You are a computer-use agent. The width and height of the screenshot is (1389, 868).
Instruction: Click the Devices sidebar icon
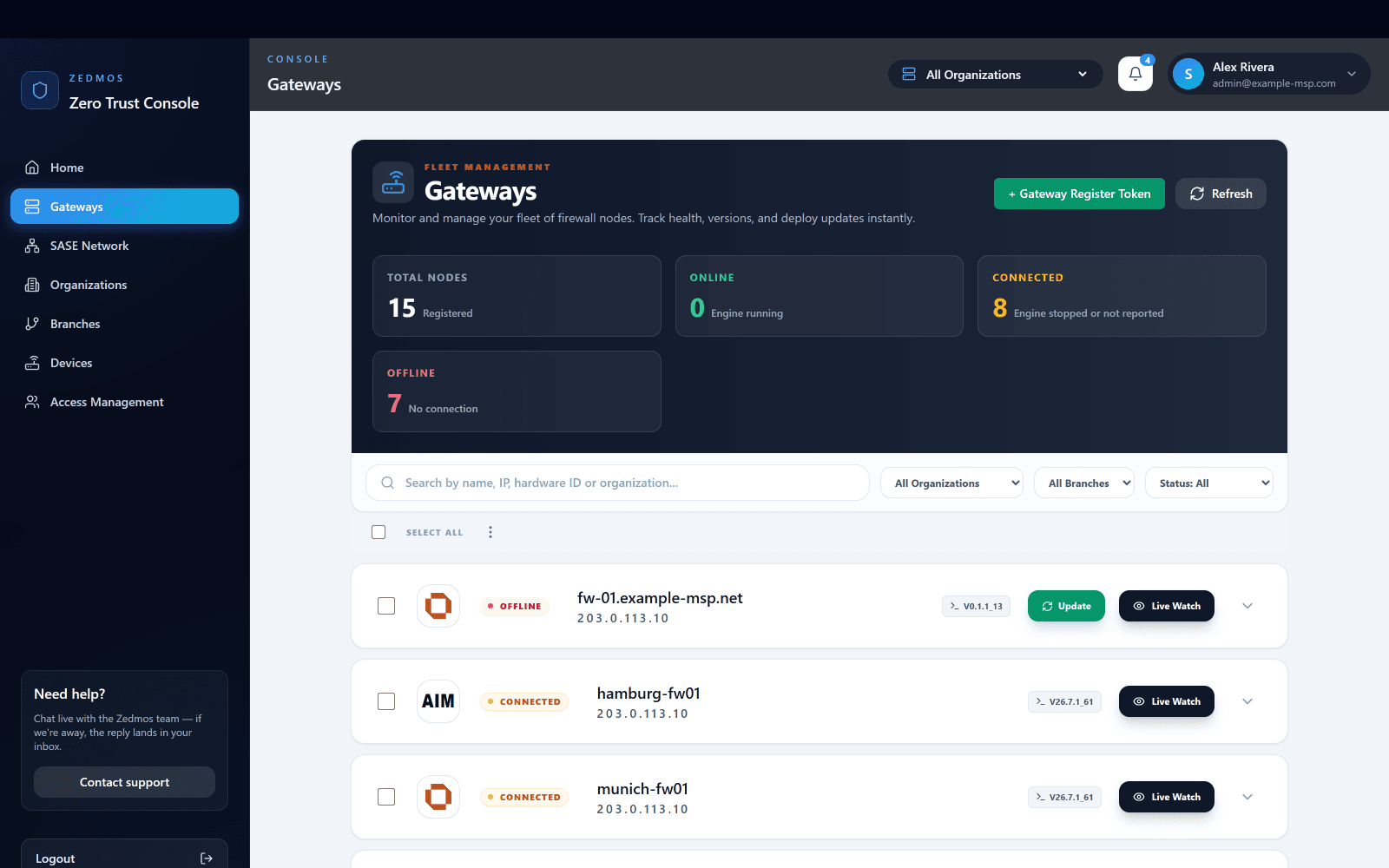(32, 363)
